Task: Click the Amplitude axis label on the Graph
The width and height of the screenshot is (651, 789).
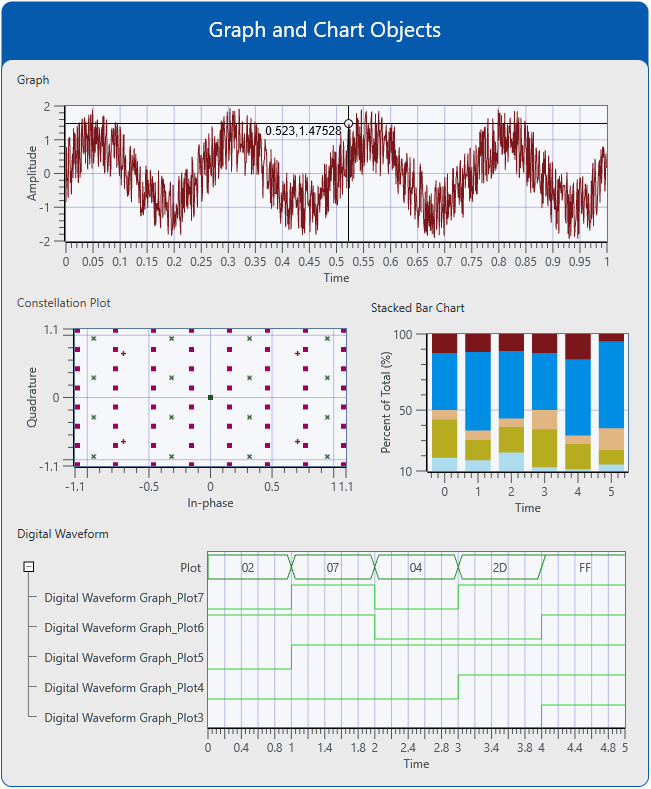Action: pos(32,173)
